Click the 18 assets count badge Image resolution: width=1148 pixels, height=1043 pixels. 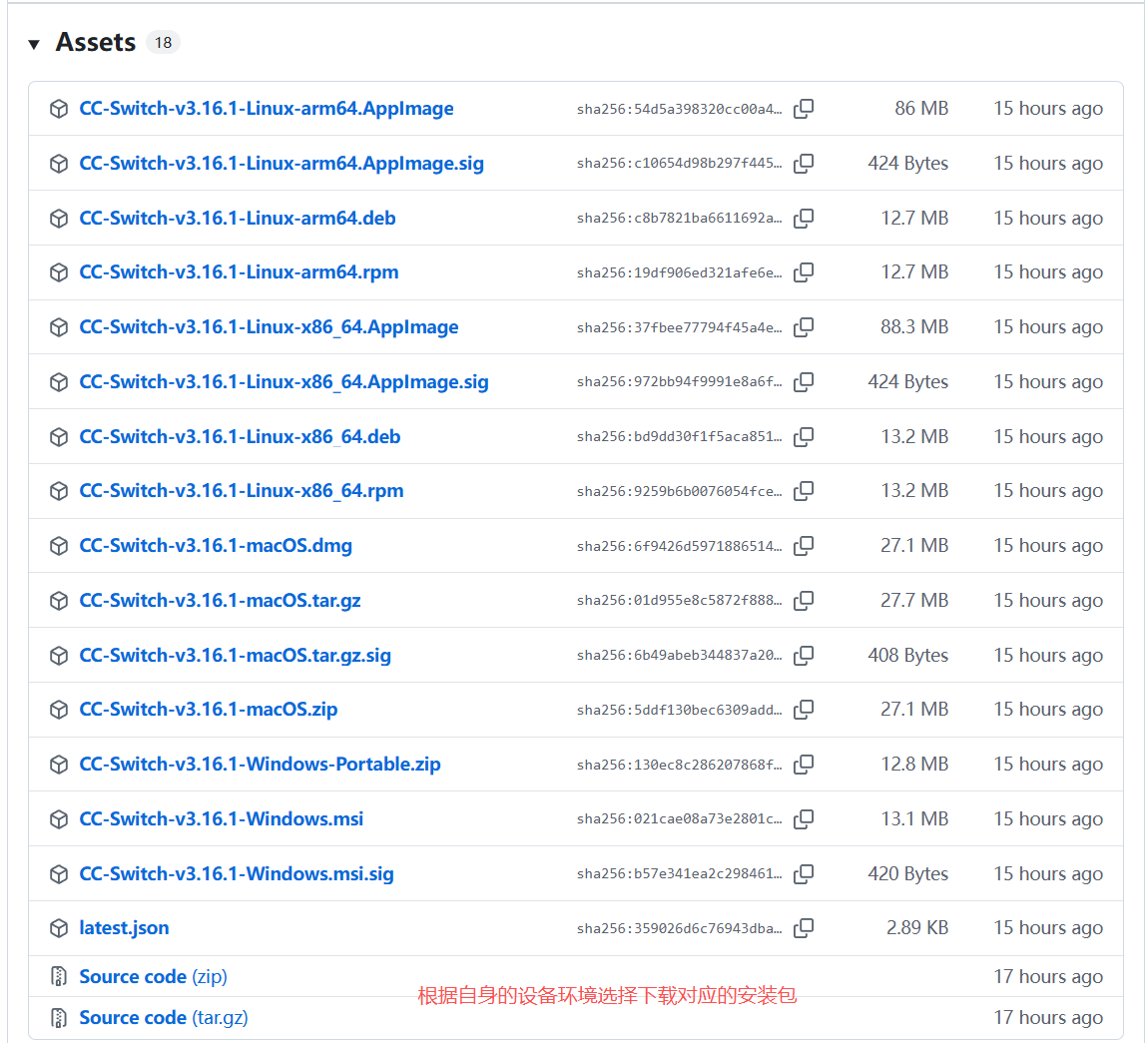pos(163,43)
